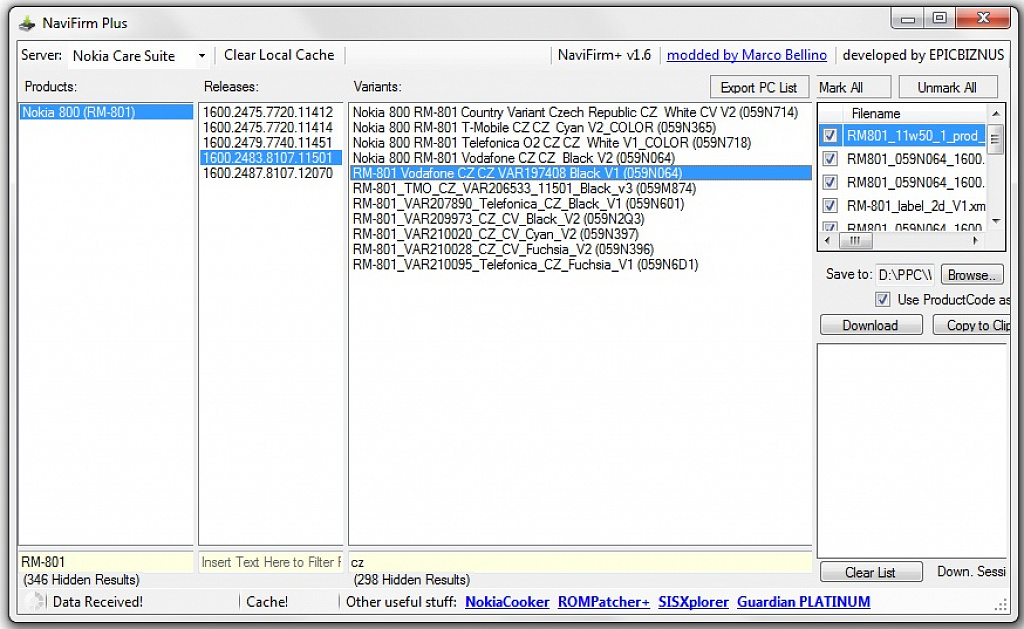
Task: Click the variants filter field containing cz
Action: tap(580, 562)
